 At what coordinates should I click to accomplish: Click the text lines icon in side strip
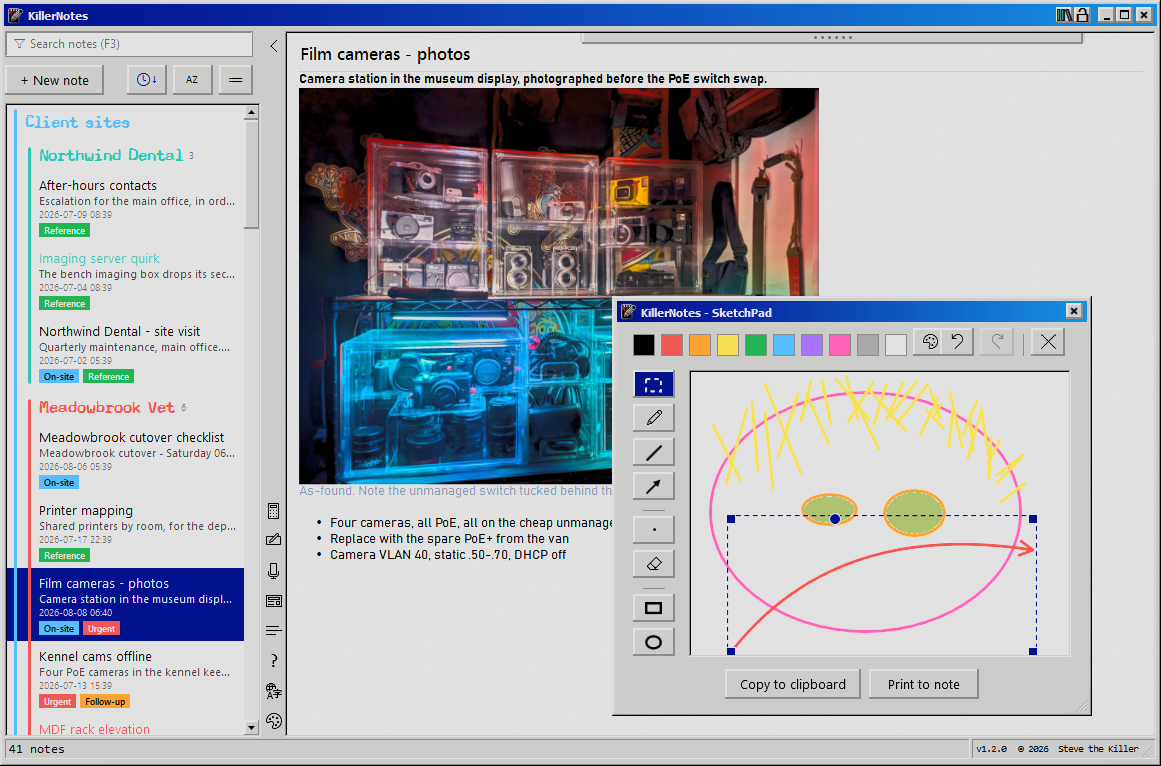click(x=273, y=631)
